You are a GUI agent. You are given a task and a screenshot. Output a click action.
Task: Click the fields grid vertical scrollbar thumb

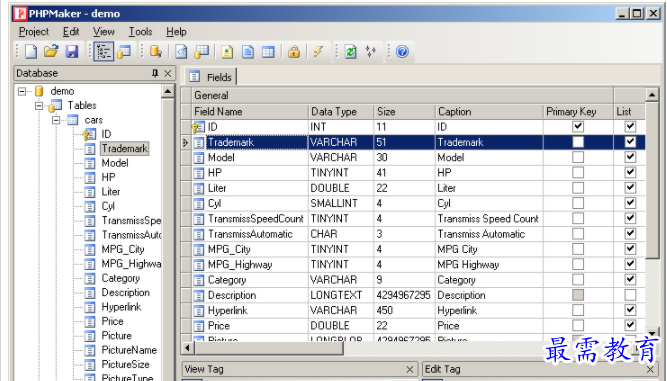(x=652, y=180)
